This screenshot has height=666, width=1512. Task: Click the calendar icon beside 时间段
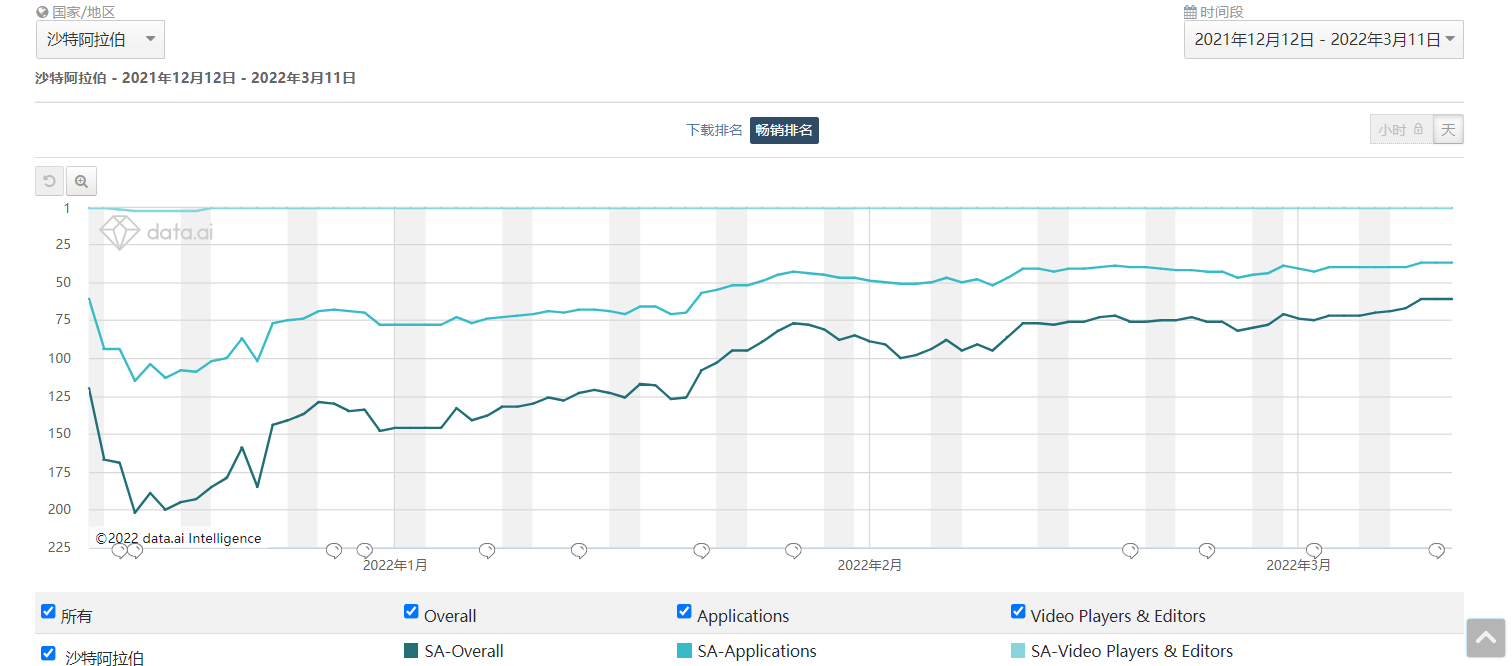[1190, 13]
